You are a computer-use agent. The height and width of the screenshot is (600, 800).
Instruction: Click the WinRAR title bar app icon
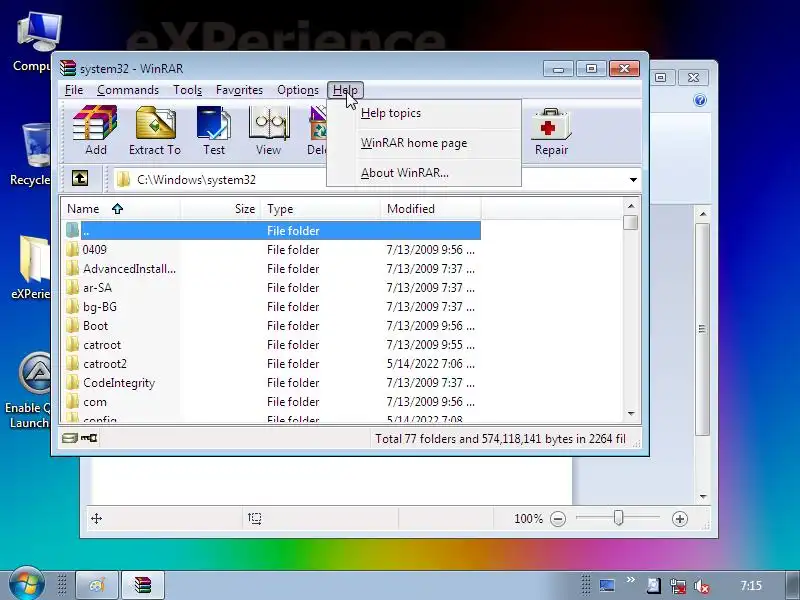point(68,68)
